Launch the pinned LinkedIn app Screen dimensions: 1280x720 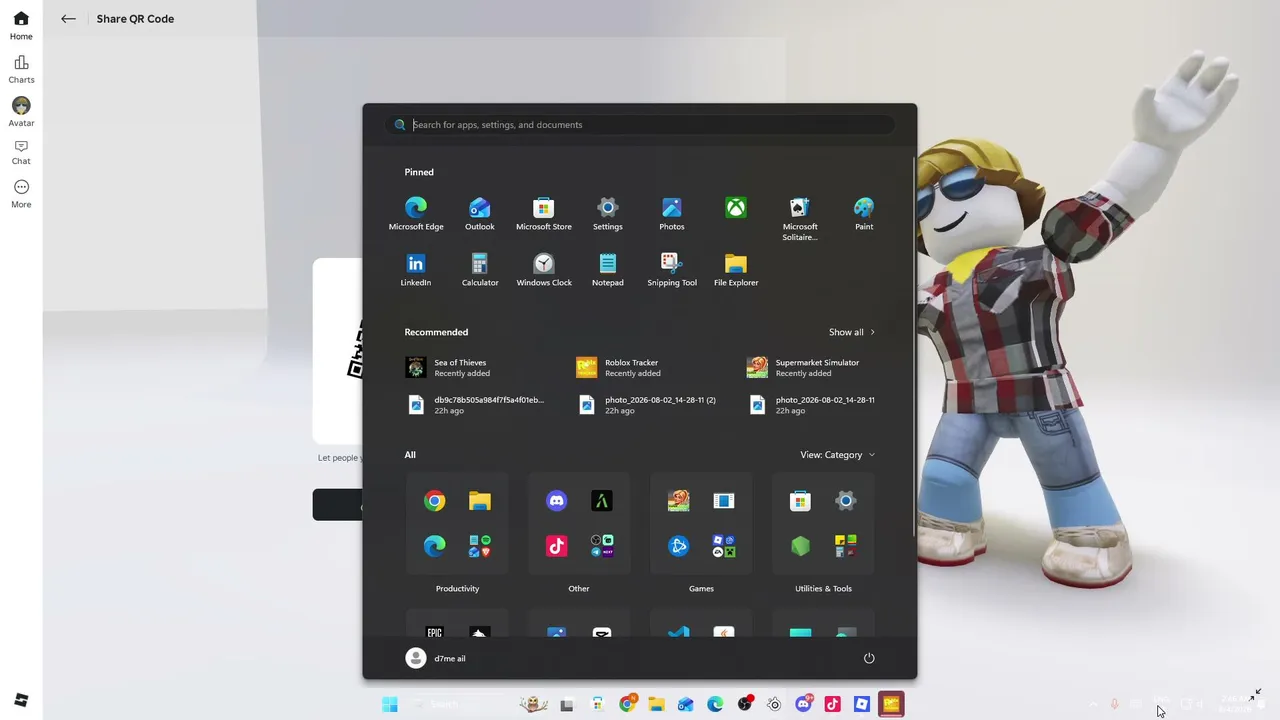click(x=416, y=270)
